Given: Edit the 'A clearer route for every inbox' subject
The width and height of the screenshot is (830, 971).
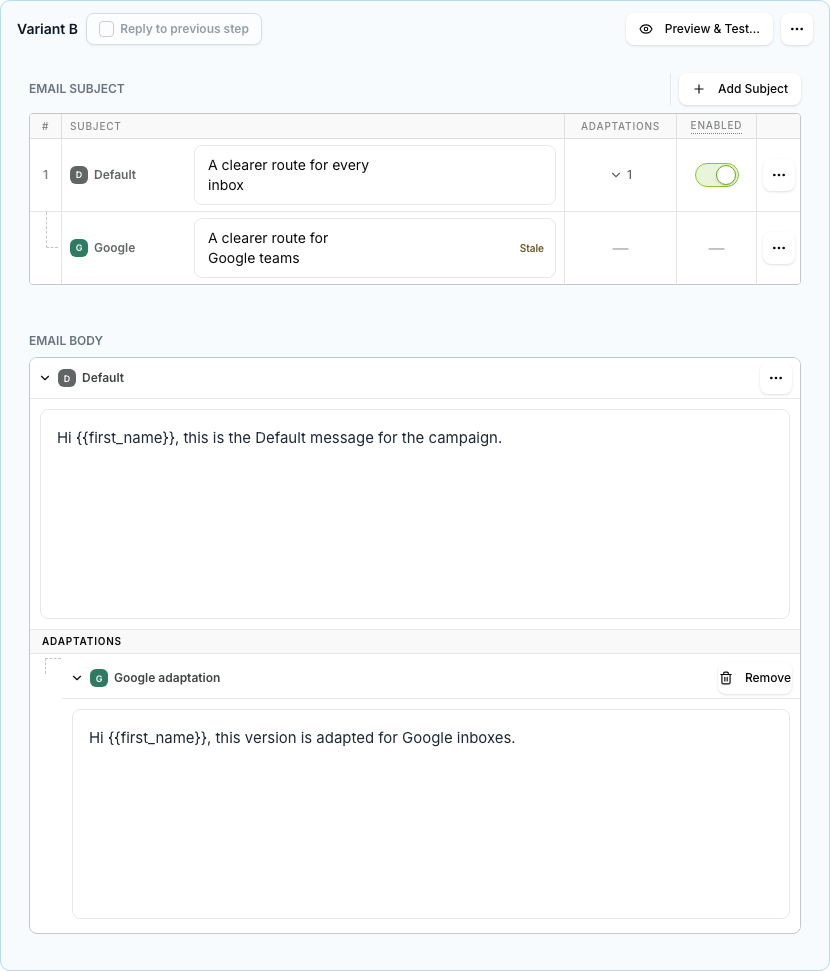Looking at the screenshot, I should [375, 175].
